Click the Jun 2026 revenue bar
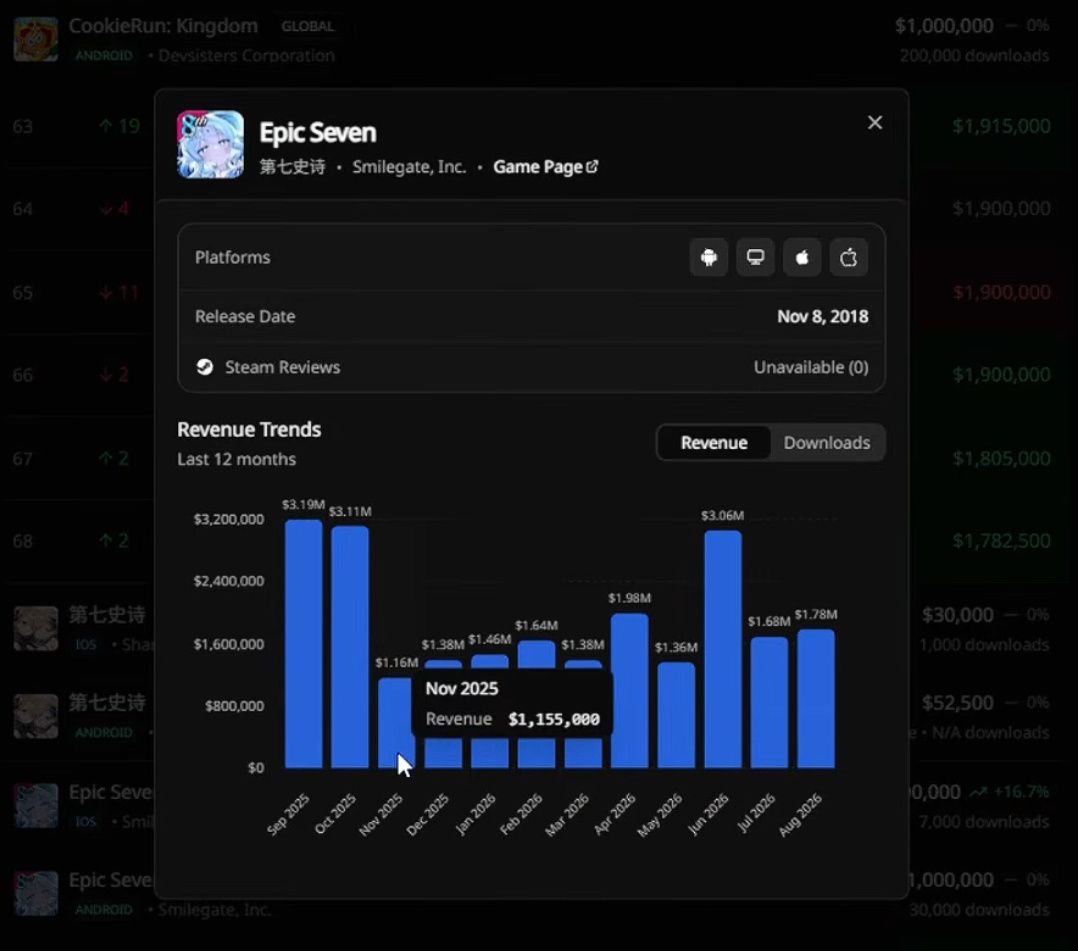Viewport: 1078px width, 951px height. 723,649
